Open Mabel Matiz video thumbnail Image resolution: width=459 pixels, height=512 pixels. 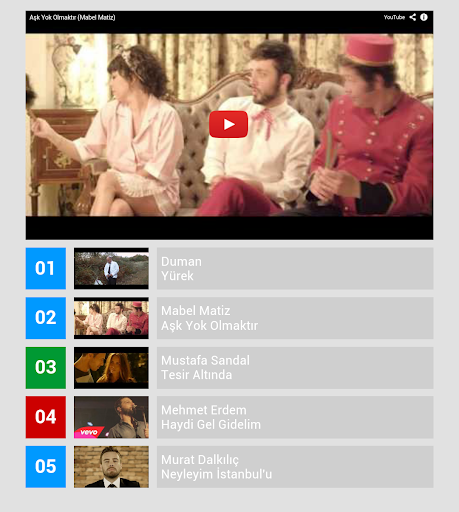click(111, 318)
